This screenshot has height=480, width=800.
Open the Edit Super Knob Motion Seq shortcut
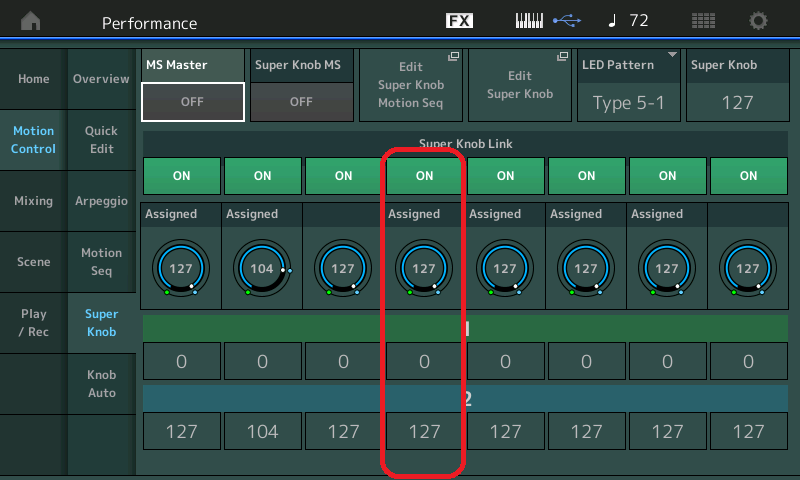411,85
